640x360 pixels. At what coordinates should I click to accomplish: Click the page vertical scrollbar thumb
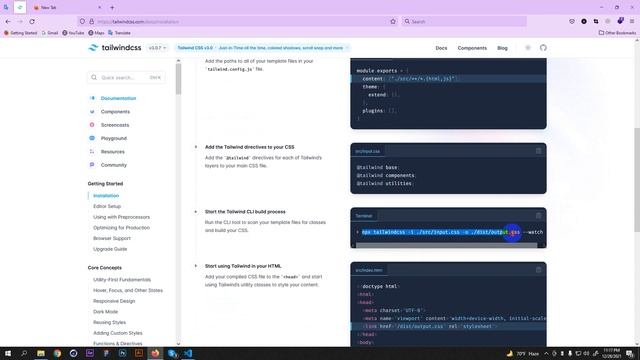coord(637,180)
